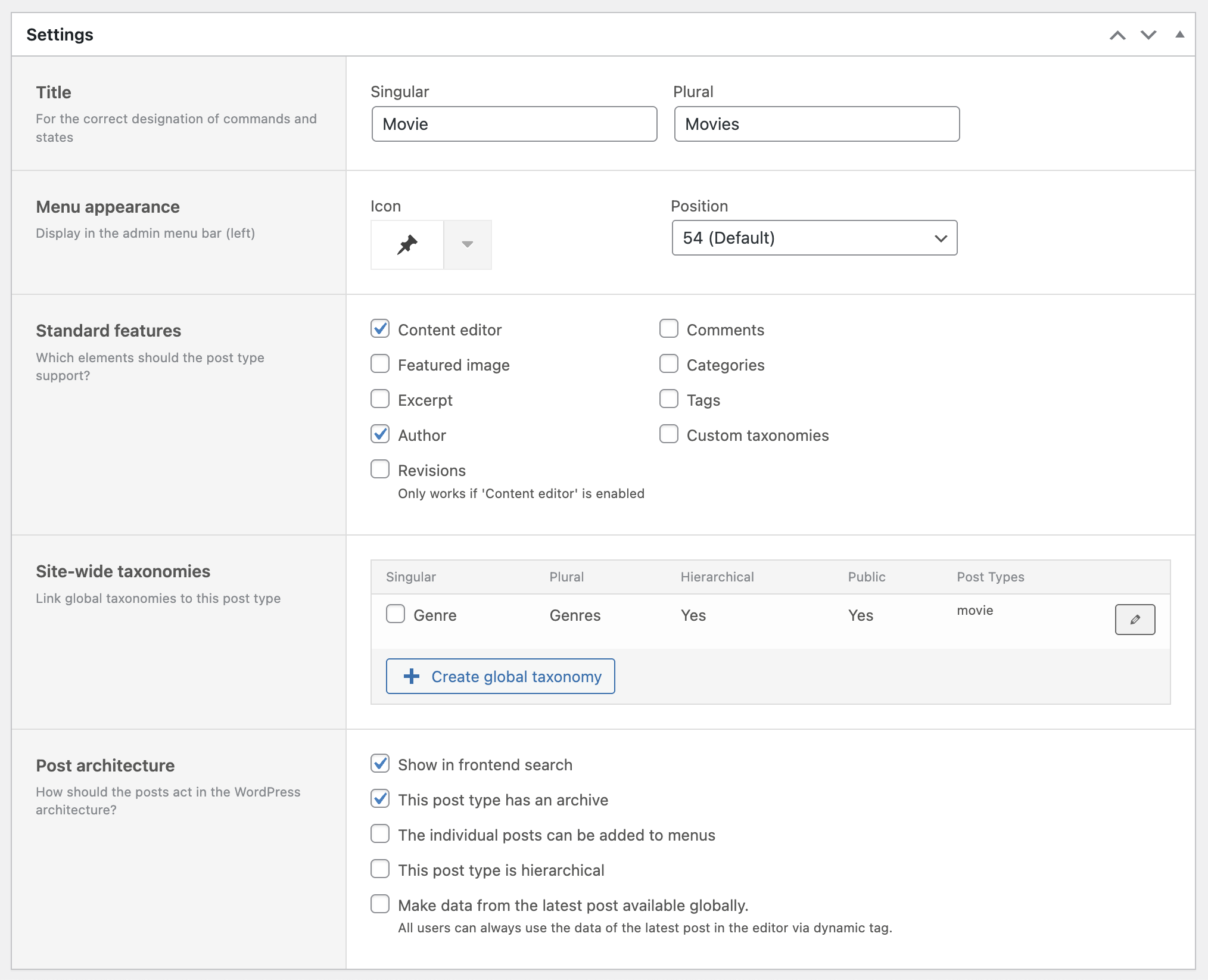Enable This post type is hierarchical
Viewport: 1208px width, 980px height.
(x=380, y=869)
